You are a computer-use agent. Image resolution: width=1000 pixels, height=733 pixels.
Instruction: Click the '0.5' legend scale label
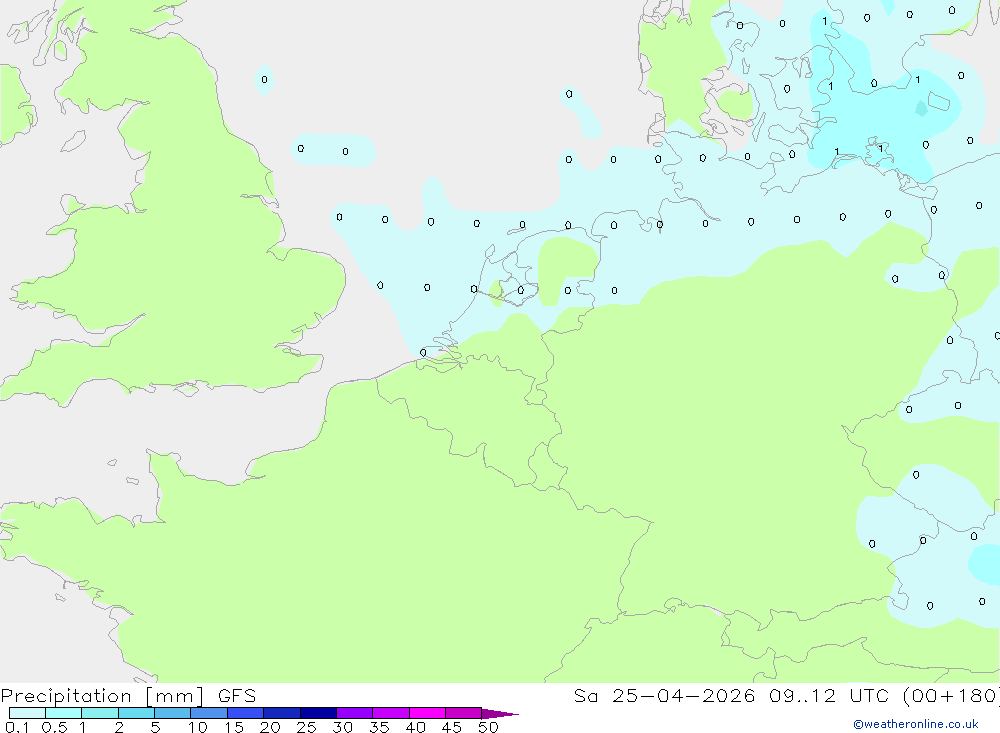click(54, 727)
